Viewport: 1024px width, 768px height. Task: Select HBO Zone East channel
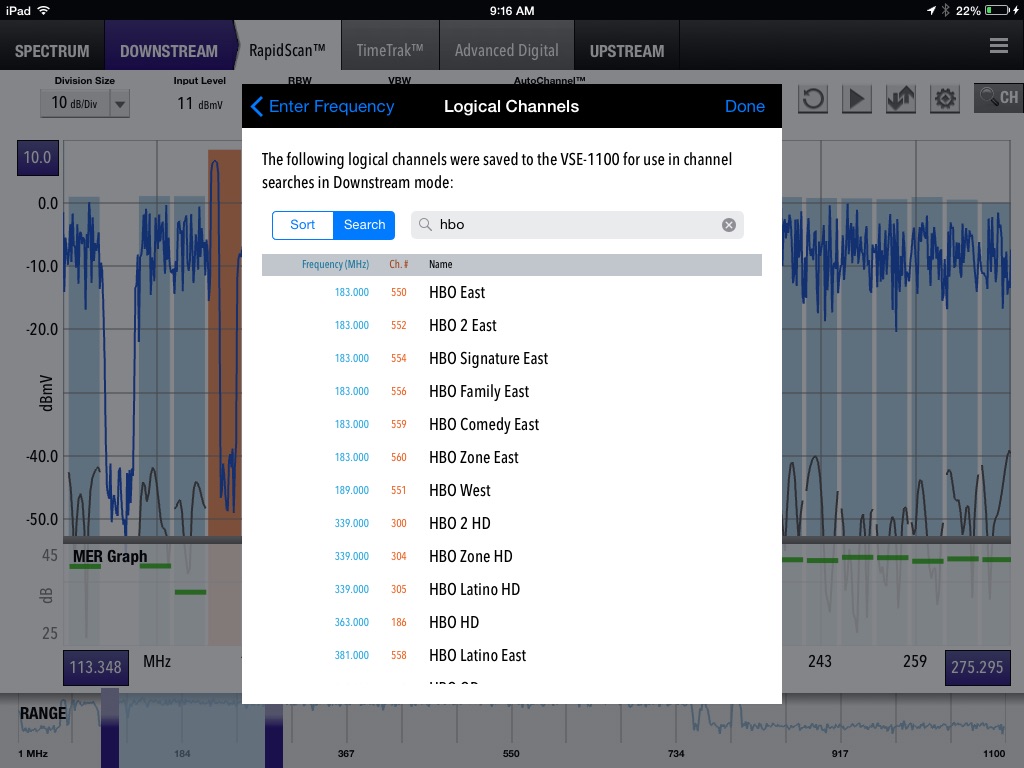512,457
